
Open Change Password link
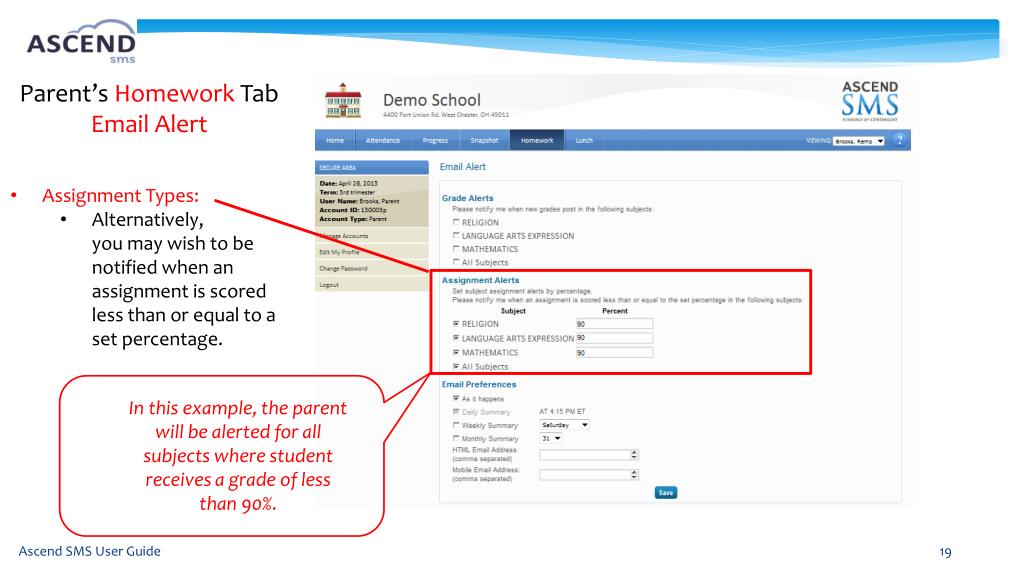click(x=343, y=268)
